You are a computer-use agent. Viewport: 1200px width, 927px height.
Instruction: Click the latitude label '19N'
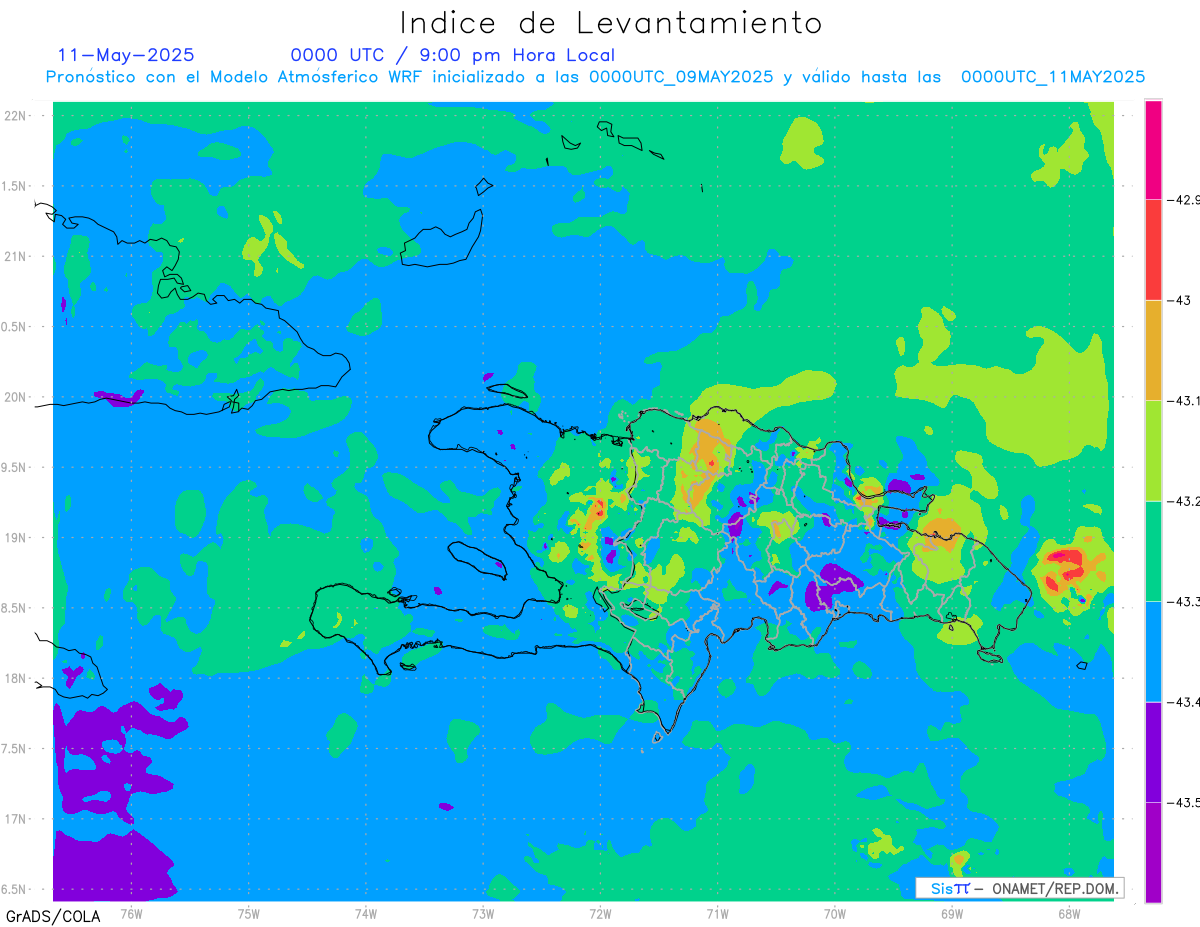point(15,537)
